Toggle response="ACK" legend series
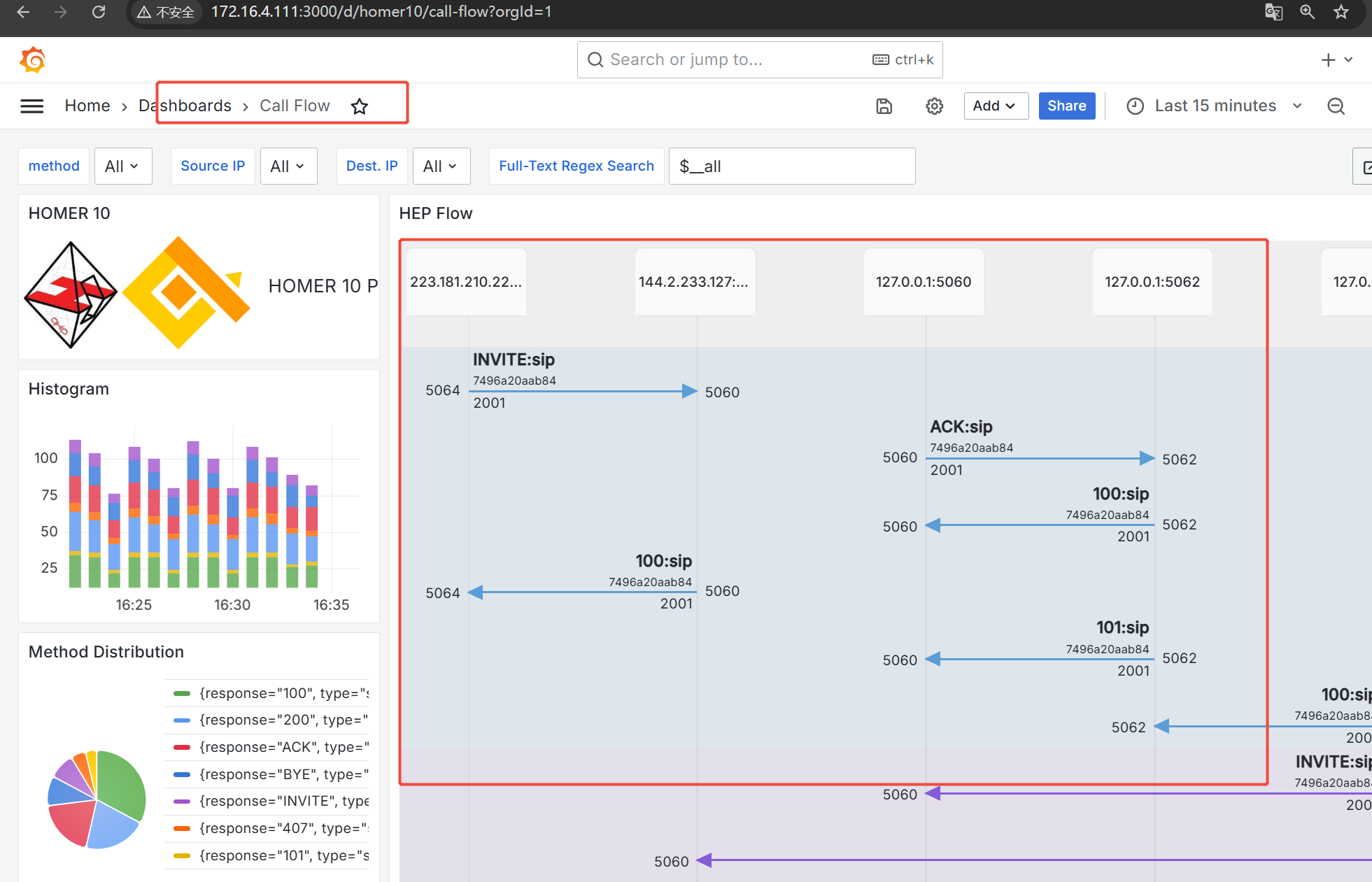The width and height of the screenshot is (1372, 882). click(284, 747)
